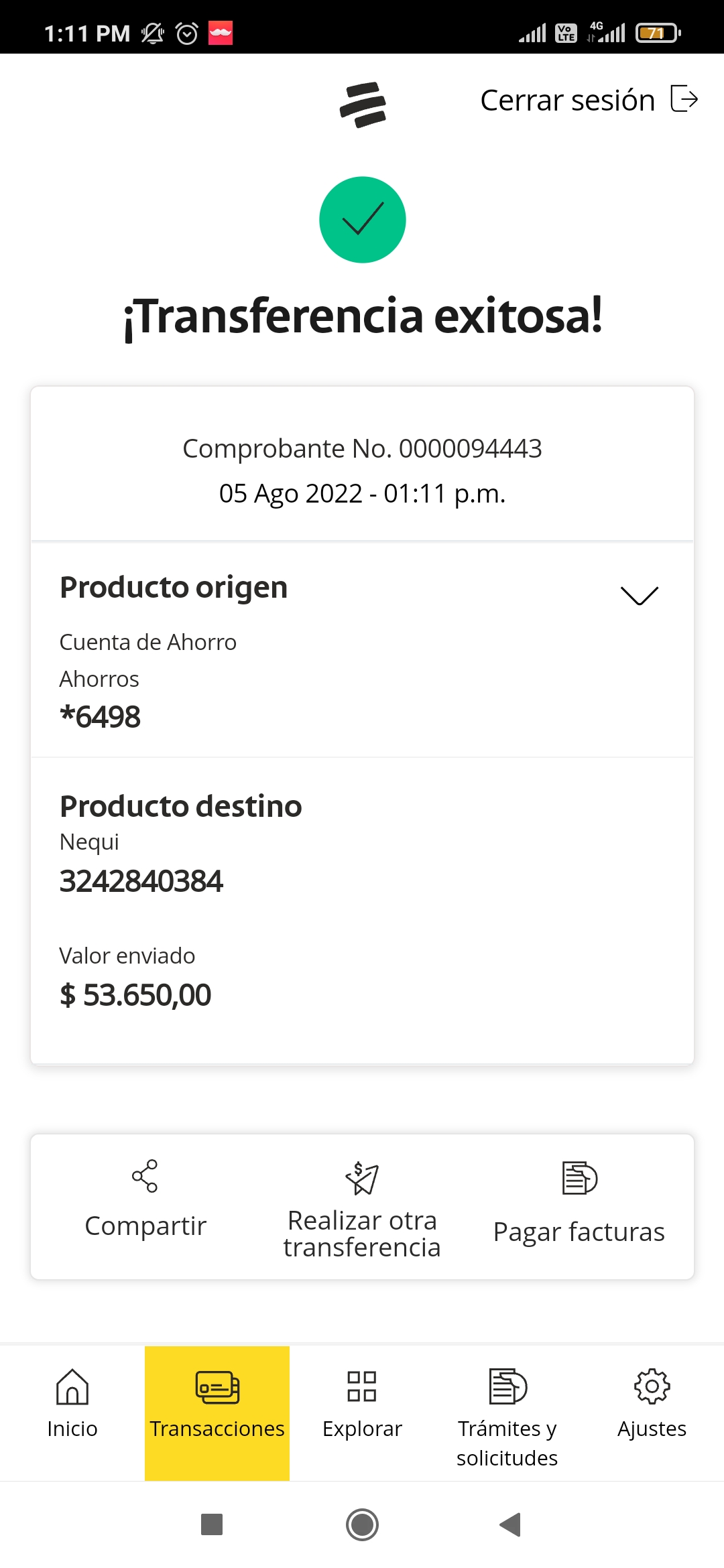Expand the Producto origen chevron
The height and width of the screenshot is (1568, 724).
(x=640, y=595)
